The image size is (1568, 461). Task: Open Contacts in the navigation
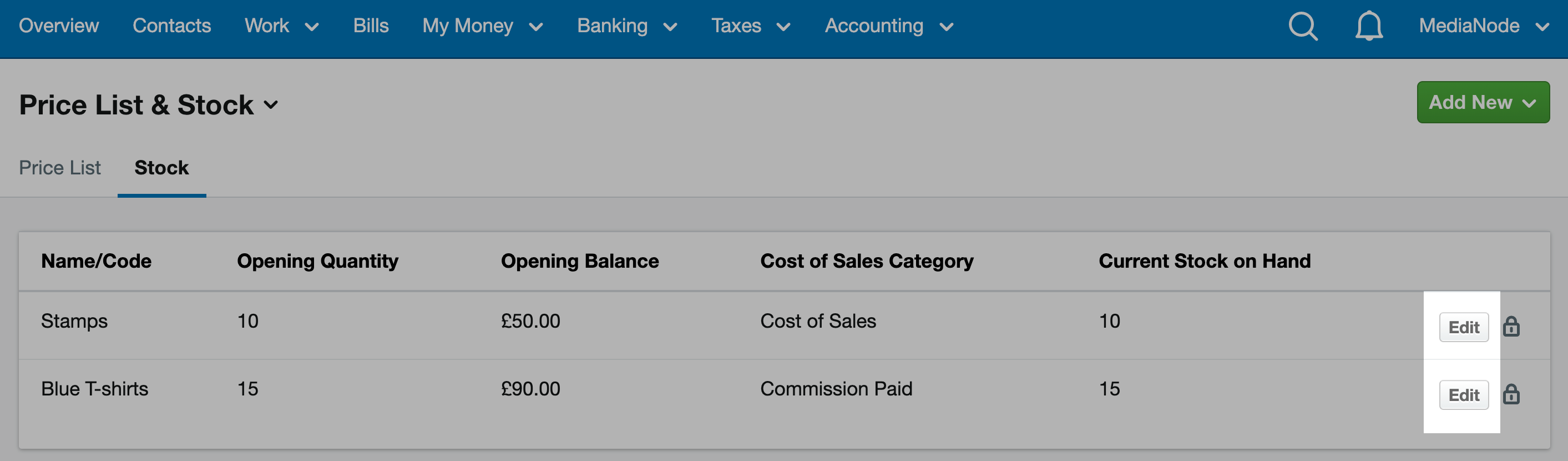pos(171,26)
